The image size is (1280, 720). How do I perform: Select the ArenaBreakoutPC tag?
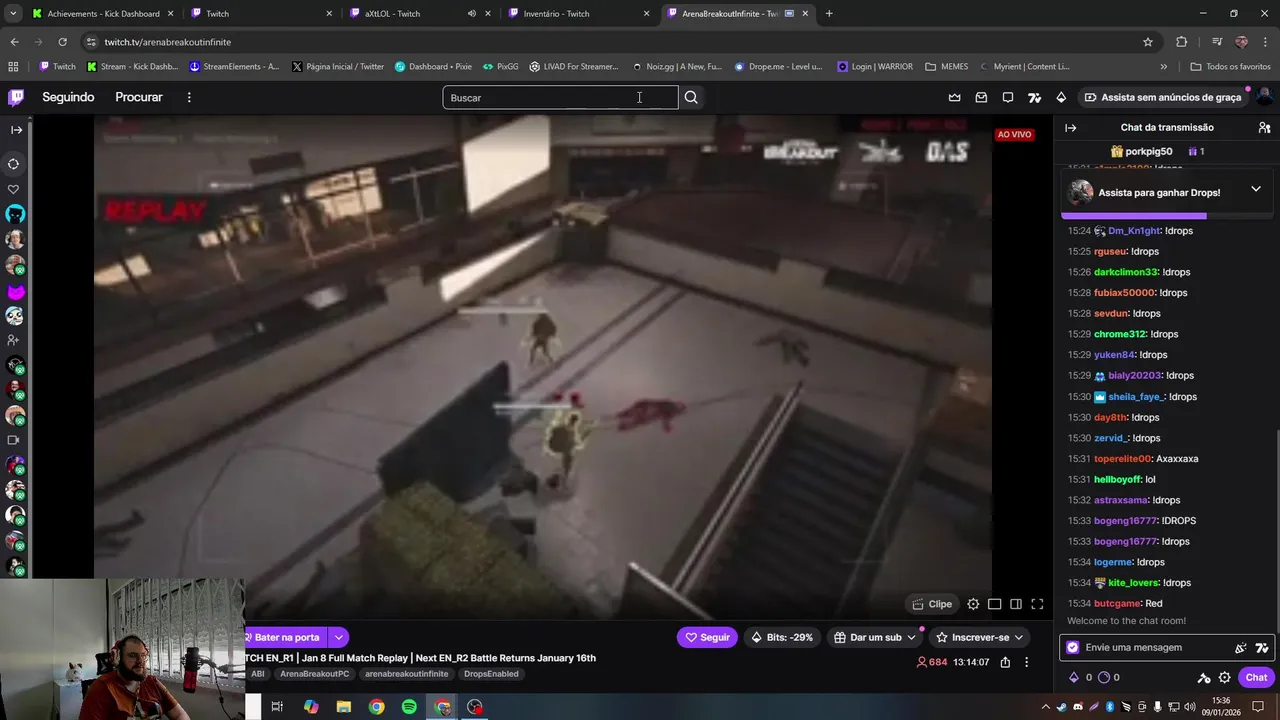pos(314,674)
